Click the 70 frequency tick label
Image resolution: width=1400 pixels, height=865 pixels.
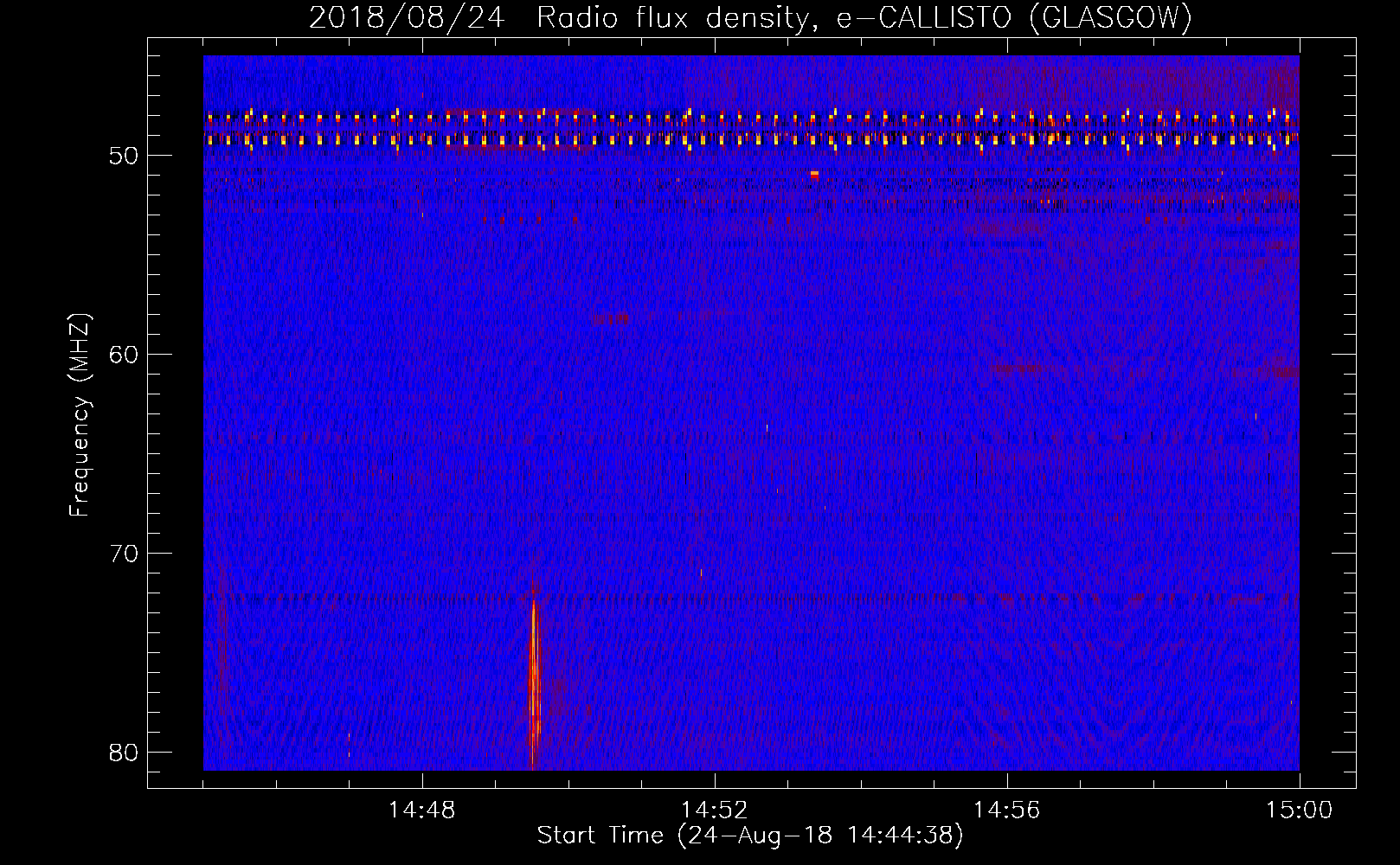[125, 554]
